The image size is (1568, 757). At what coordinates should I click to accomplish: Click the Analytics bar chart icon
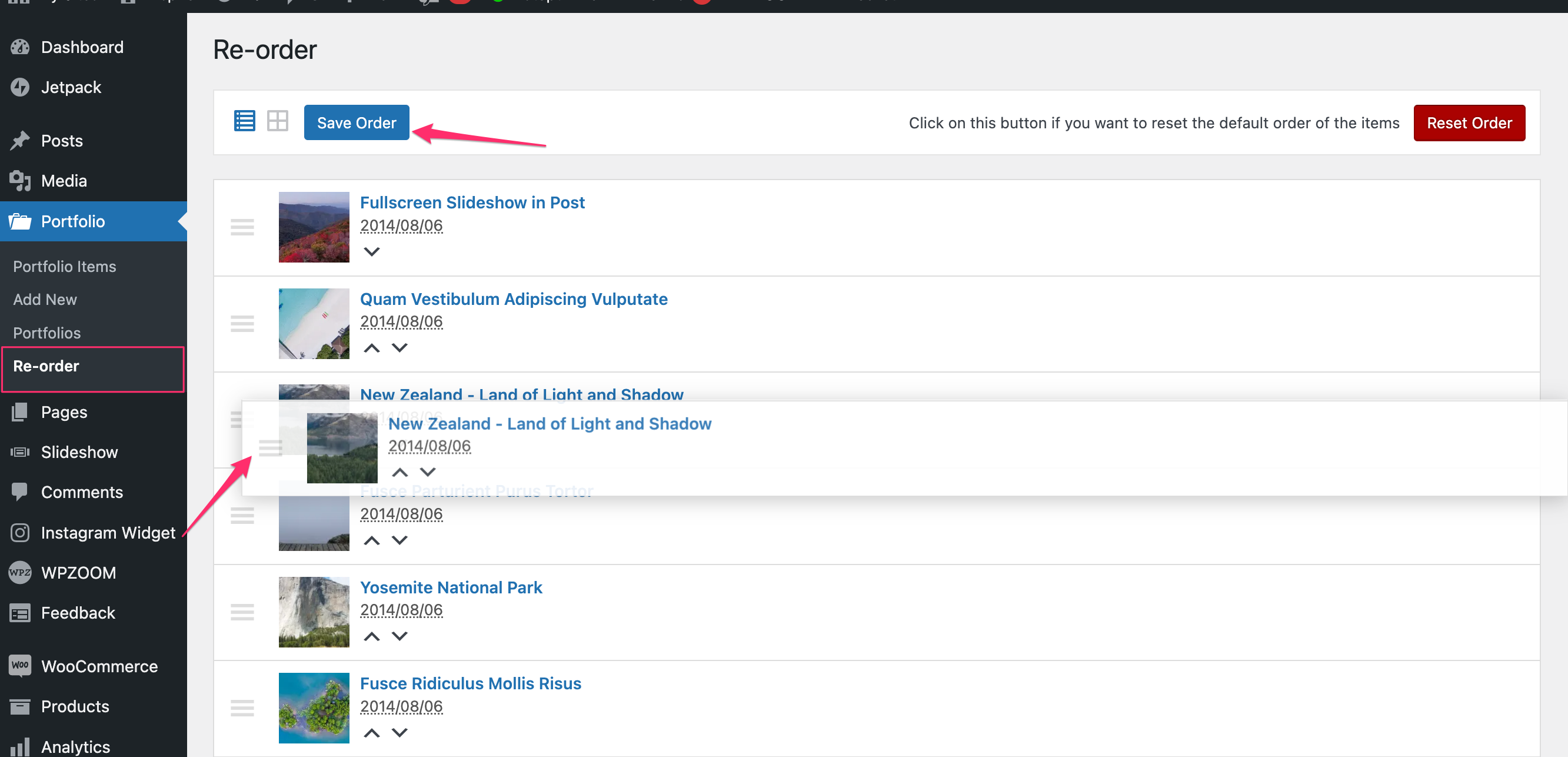tap(20, 746)
